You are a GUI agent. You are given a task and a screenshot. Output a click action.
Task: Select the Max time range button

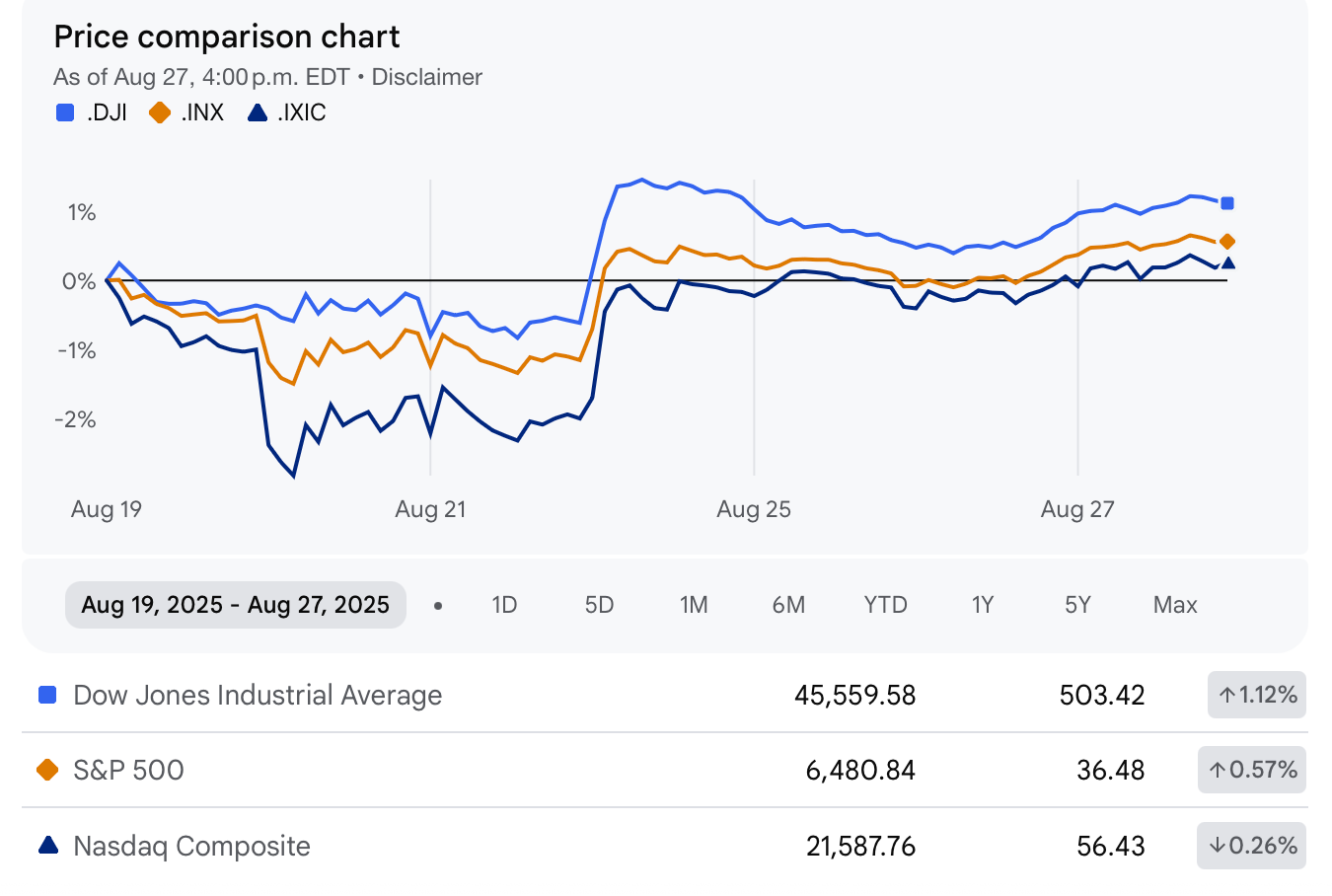[1174, 604]
